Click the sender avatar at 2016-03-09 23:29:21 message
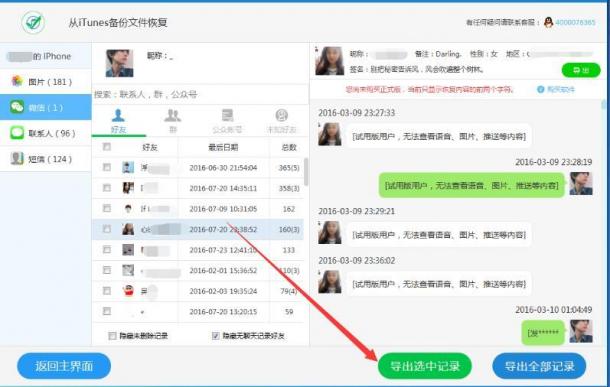Viewport: 610px width, 387px height. pos(330,233)
